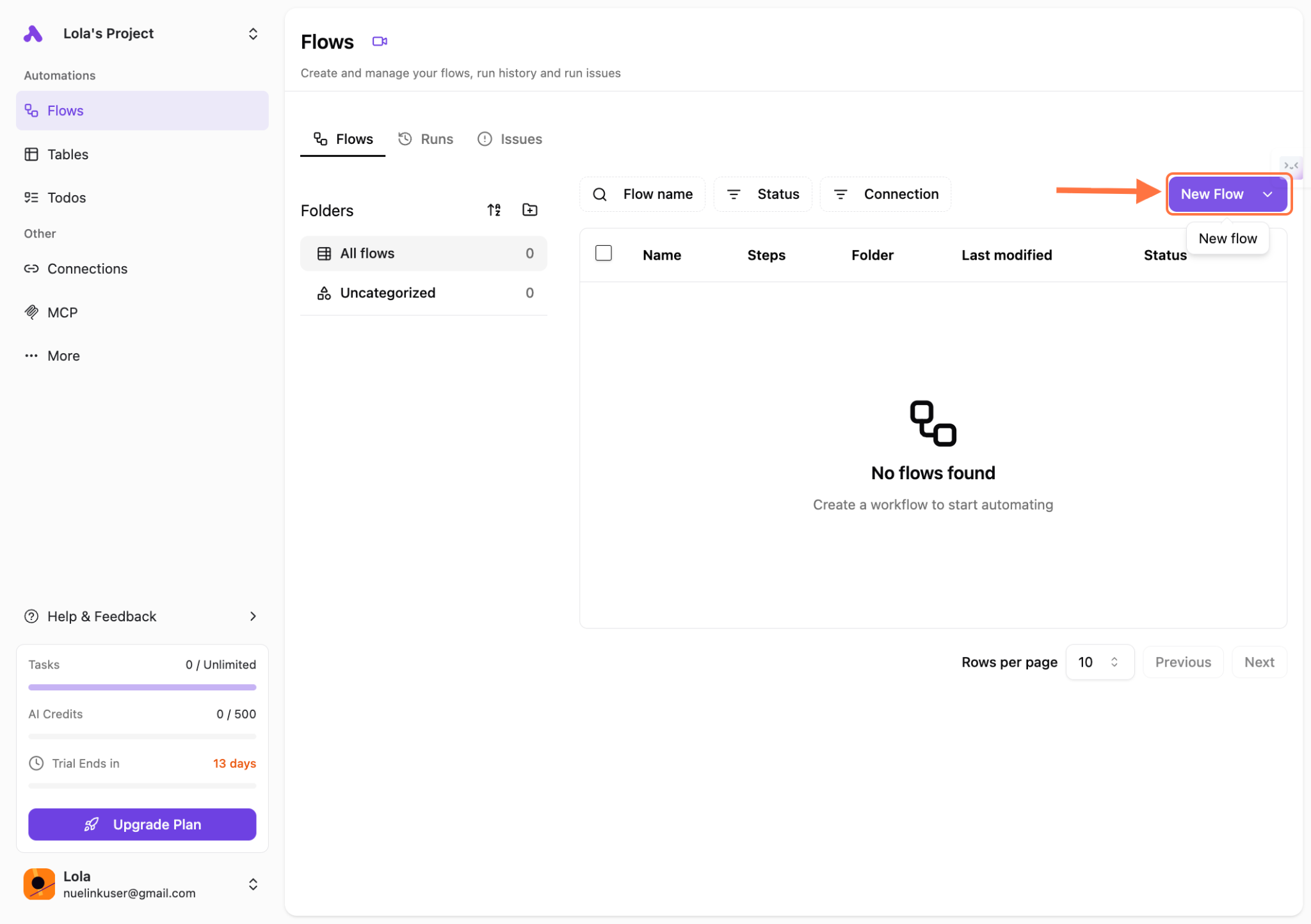This screenshot has height=924, width=1311.
Task: Open the rows per page selector
Action: [1099, 662]
